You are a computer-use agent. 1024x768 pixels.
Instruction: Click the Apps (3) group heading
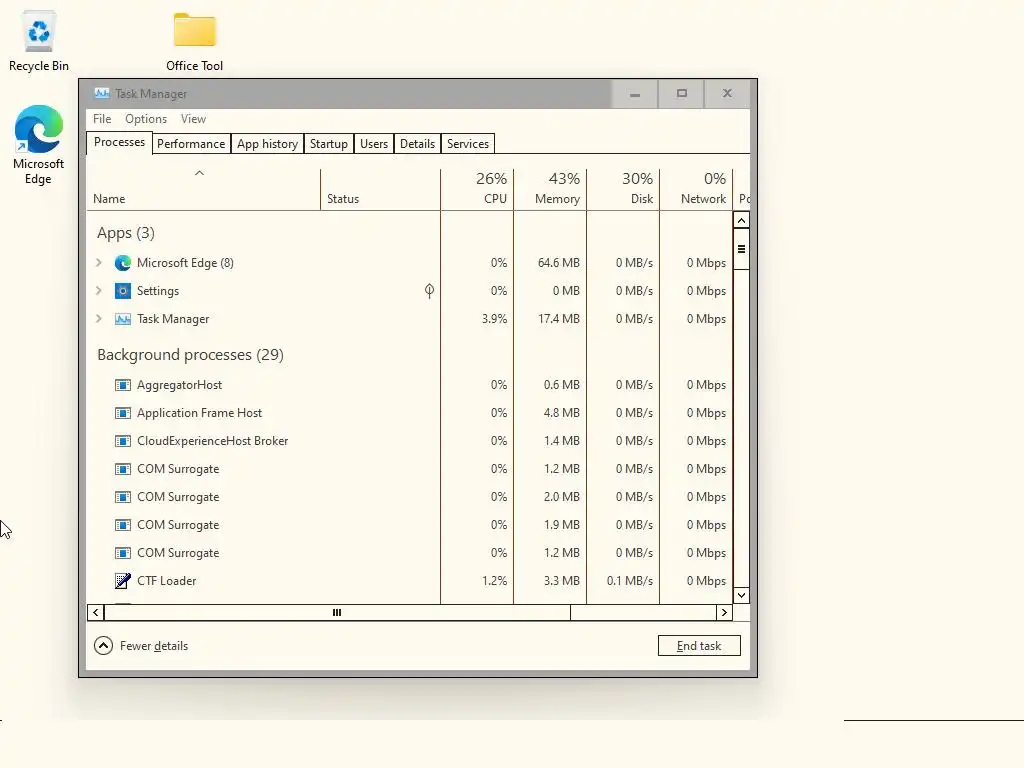[126, 233]
